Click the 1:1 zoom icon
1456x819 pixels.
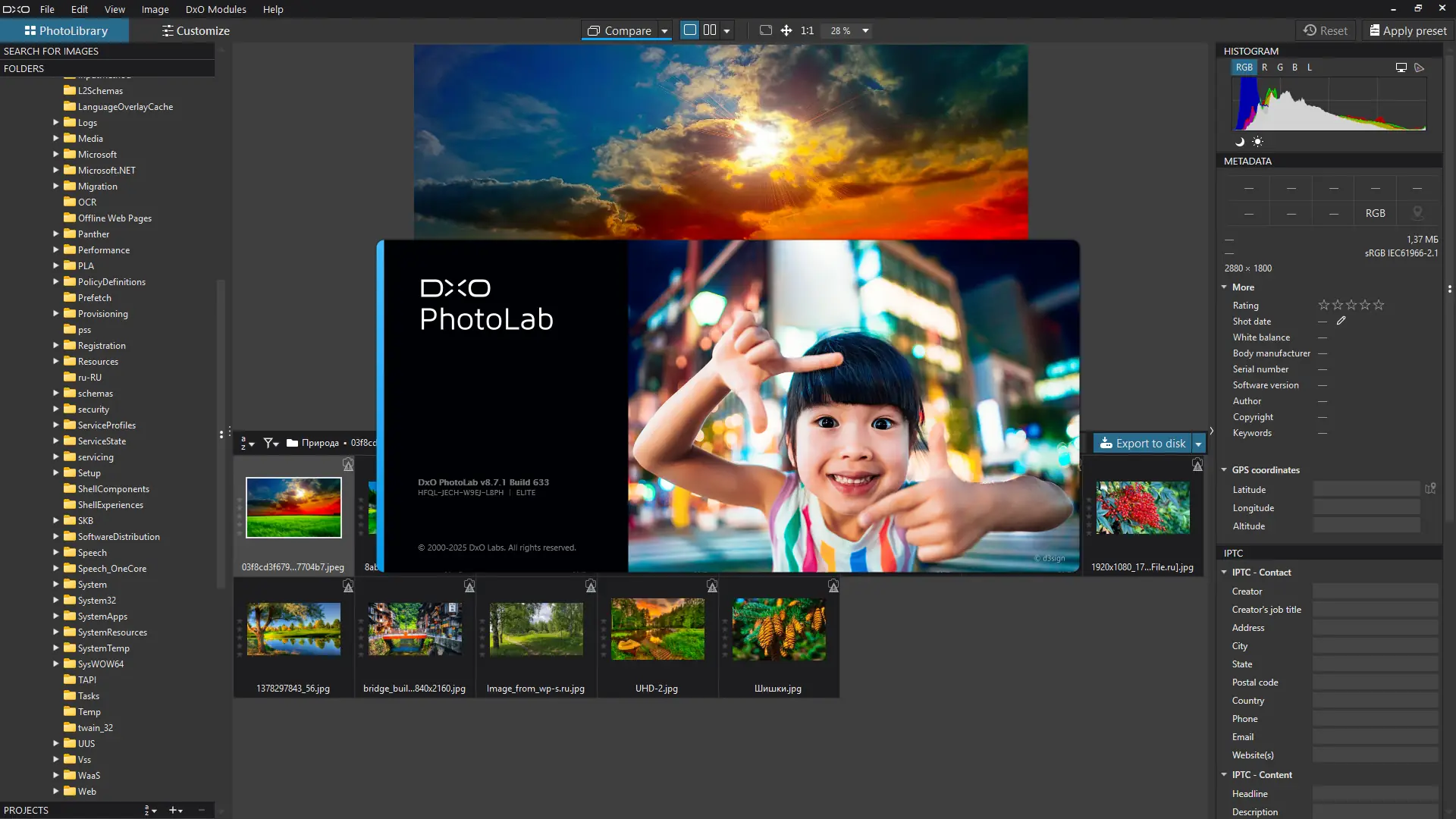(x=807, y=30)
